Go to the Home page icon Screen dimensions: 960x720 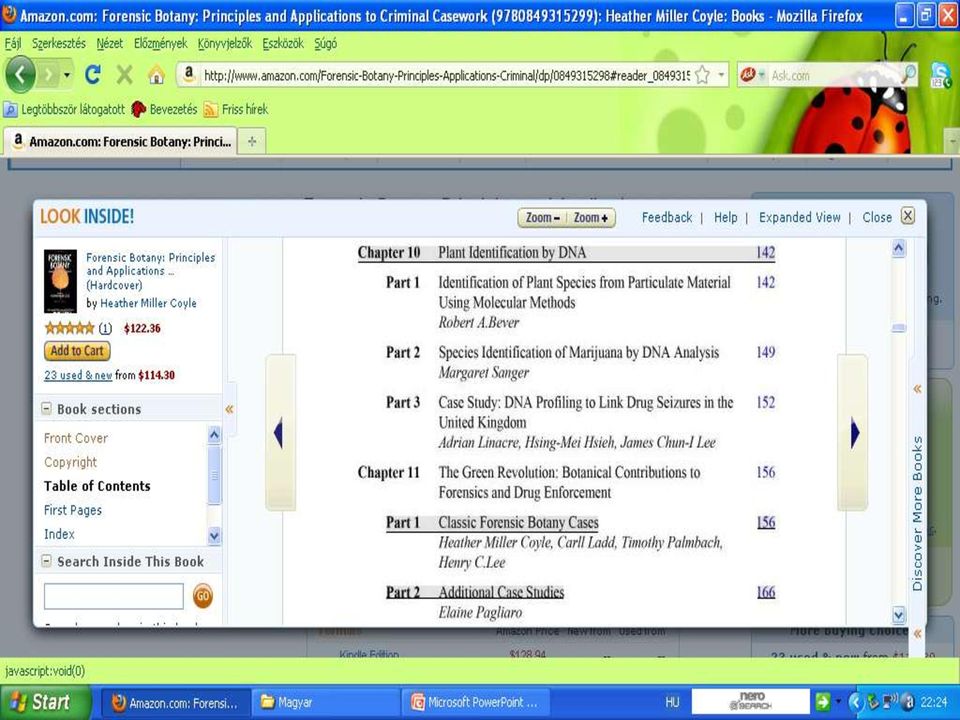(156, 75)
